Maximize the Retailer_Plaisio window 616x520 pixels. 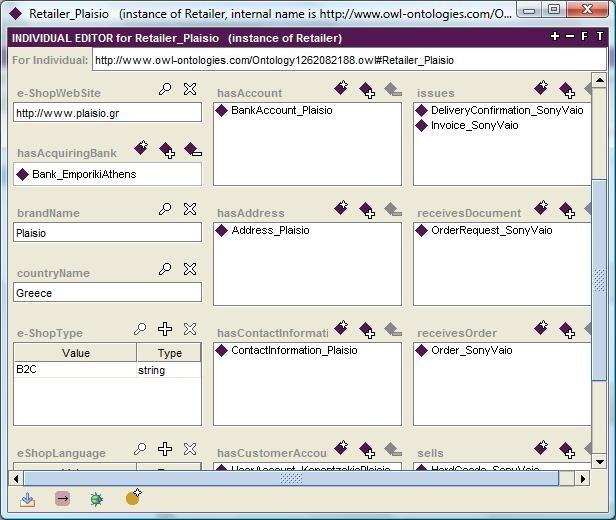point(554,9)
